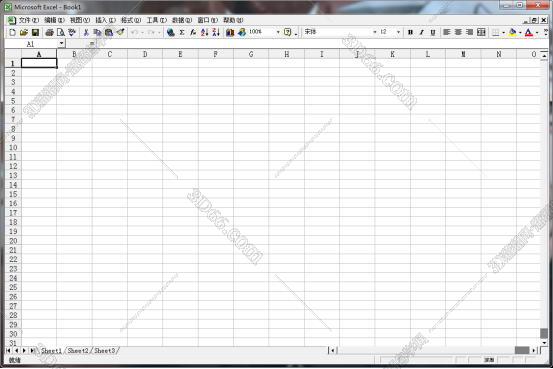The height and width of the screenshot is (369, 553).
Task: Open Print Preview from the toolbar
Action: point(61,32)
